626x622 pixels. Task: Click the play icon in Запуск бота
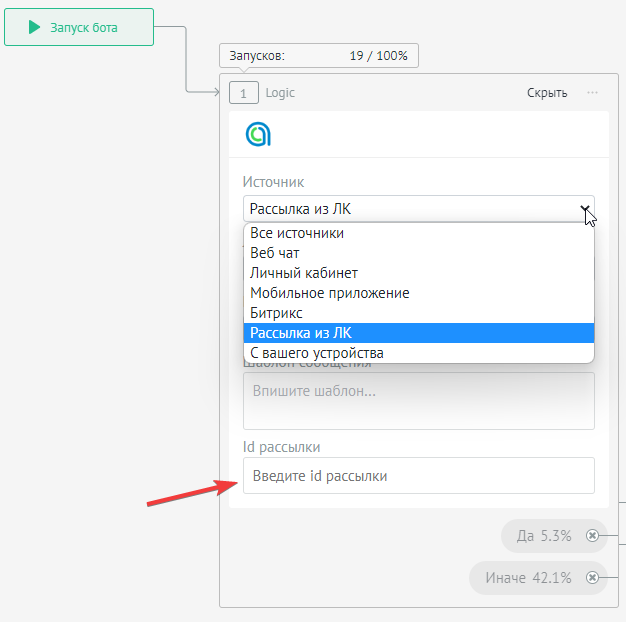pyautogui.click(x=35, y=28)
